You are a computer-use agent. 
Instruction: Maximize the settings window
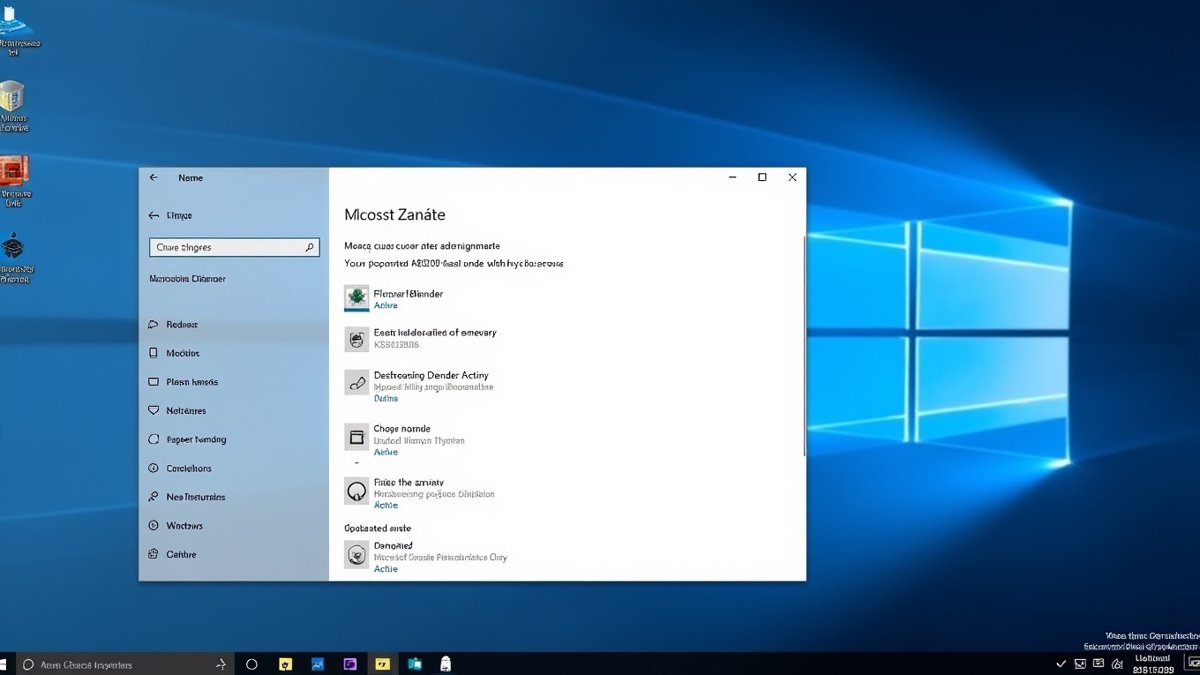click(x=762, y=177)
